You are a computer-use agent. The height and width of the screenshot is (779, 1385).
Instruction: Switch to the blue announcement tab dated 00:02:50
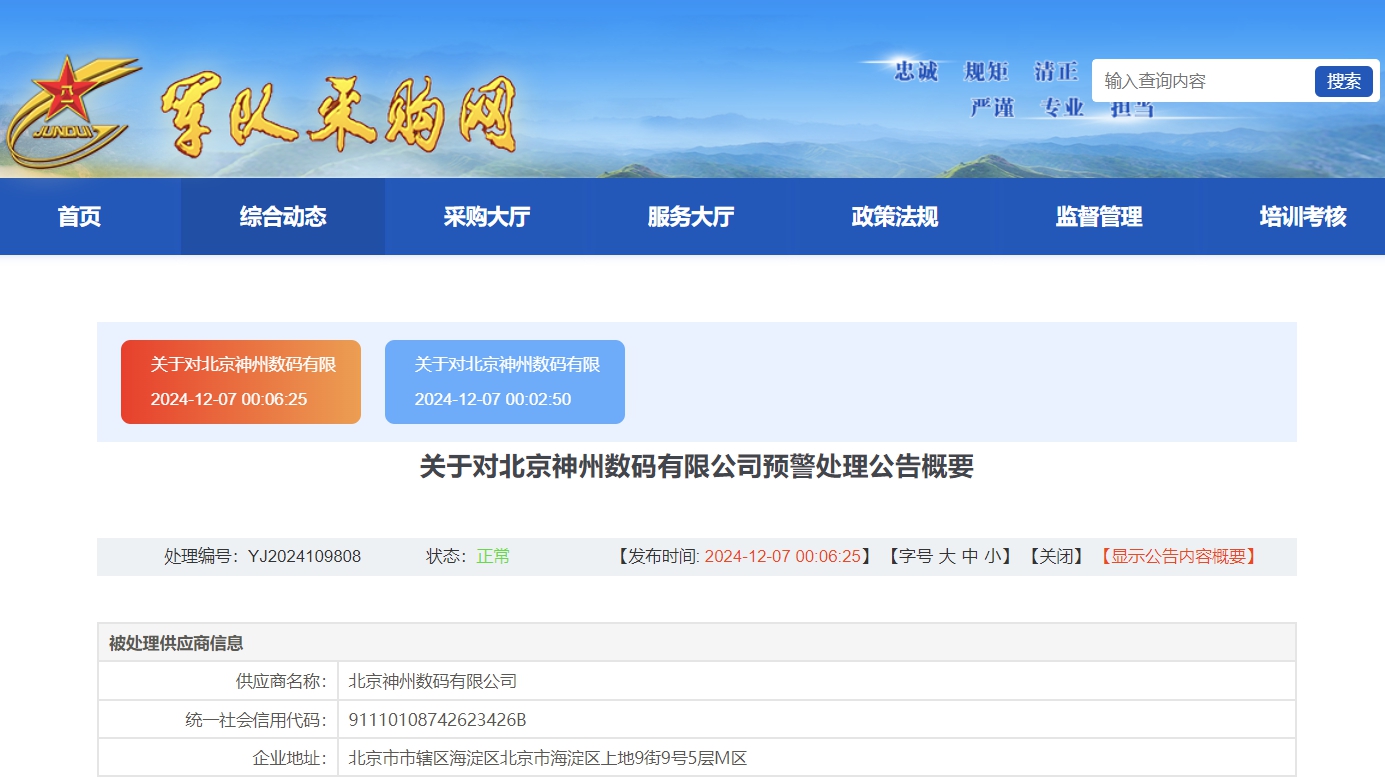click(x=505, y=382)
